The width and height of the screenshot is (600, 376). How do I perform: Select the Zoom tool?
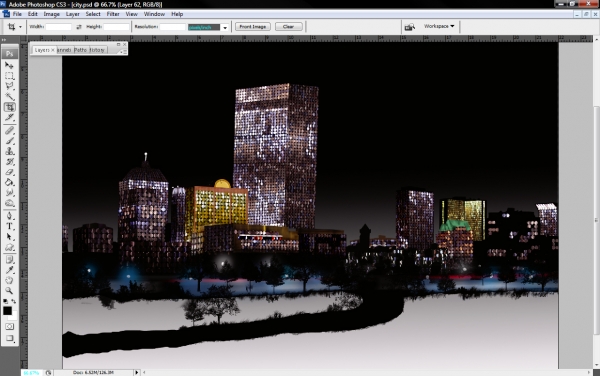click(9, 291)
